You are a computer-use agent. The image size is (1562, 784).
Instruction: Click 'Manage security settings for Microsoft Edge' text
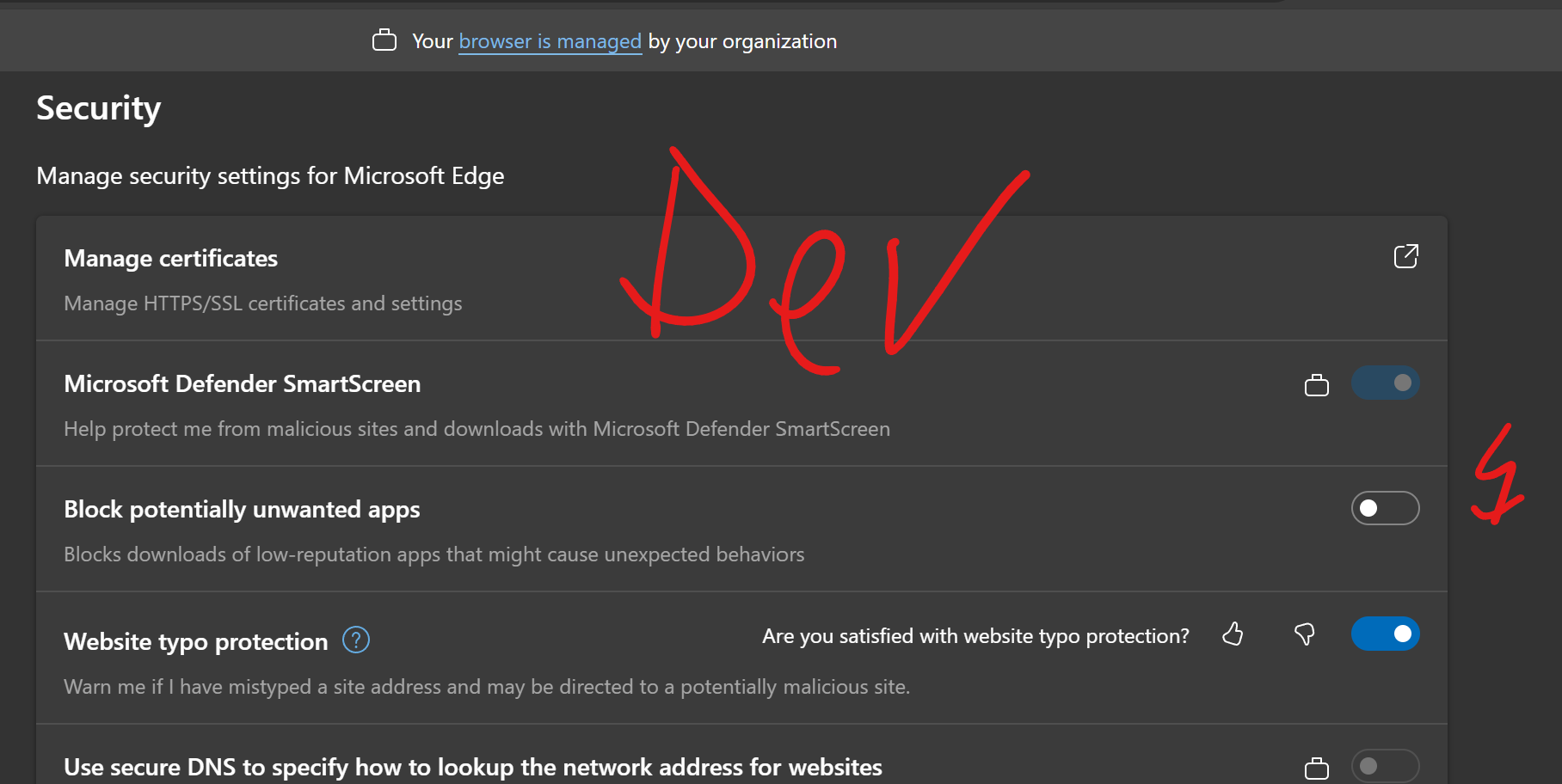(270, 176)
